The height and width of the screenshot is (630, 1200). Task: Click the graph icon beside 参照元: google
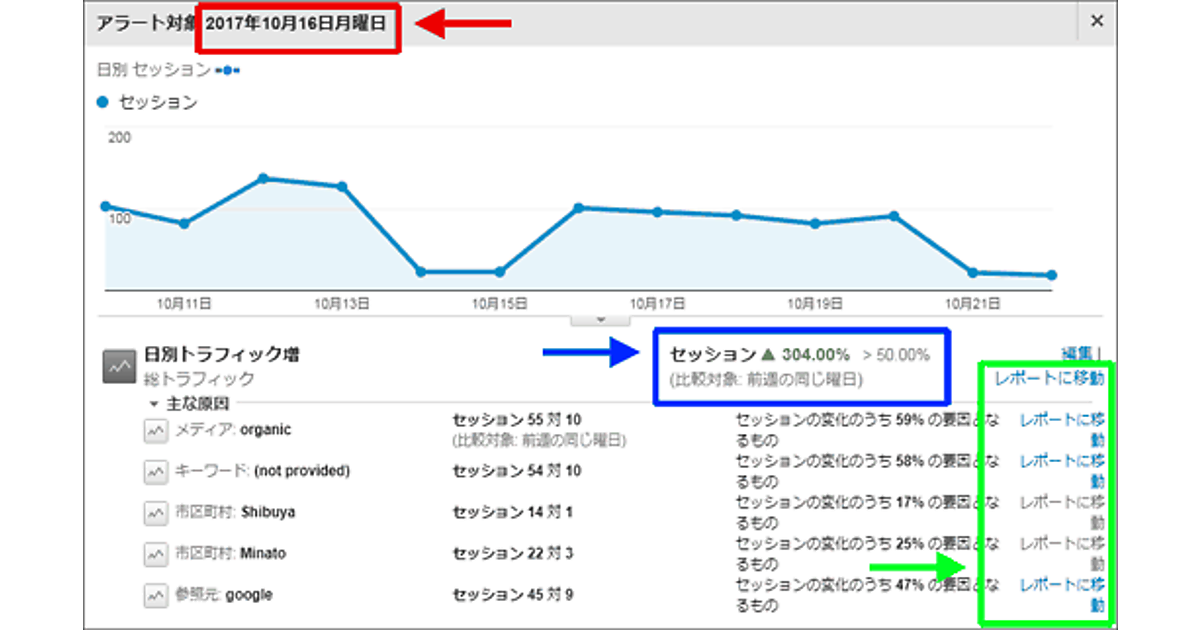point(155,595)
